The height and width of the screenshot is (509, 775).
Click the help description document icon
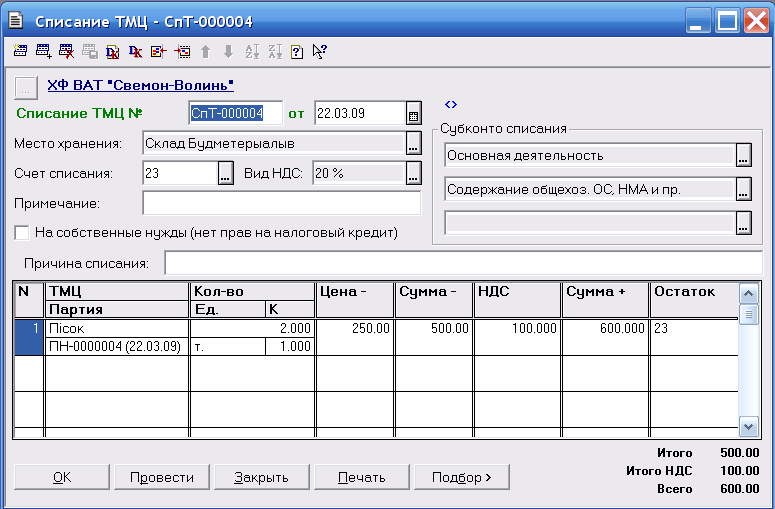296,52
